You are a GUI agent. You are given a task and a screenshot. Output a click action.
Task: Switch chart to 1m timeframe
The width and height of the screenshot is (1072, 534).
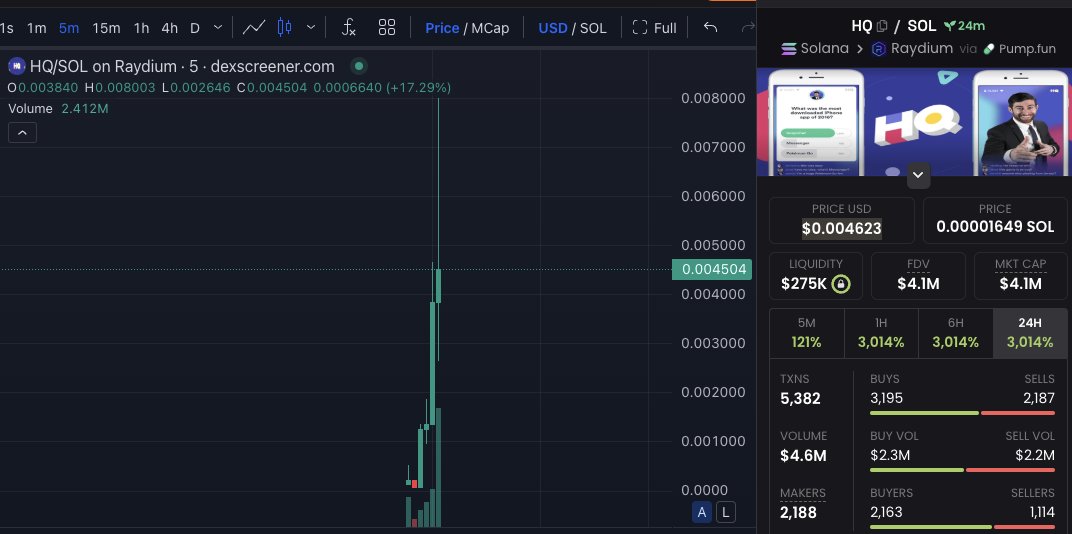coord(36,28)
